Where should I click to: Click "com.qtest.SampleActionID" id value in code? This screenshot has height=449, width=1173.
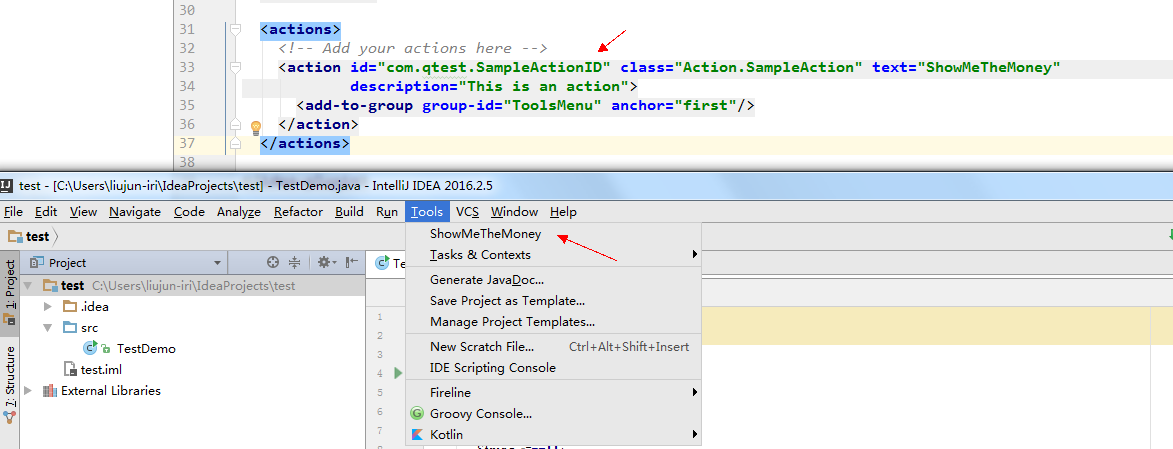point(494,67)
